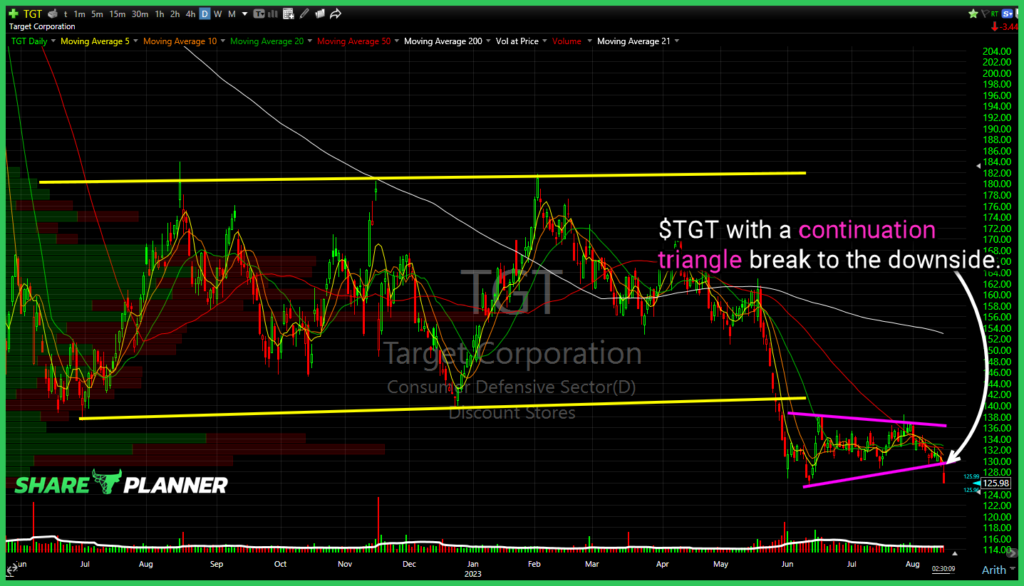Click the TGT ticker symbol
The height and width of the screenshot is (586, 1024).
coord(33,14)
